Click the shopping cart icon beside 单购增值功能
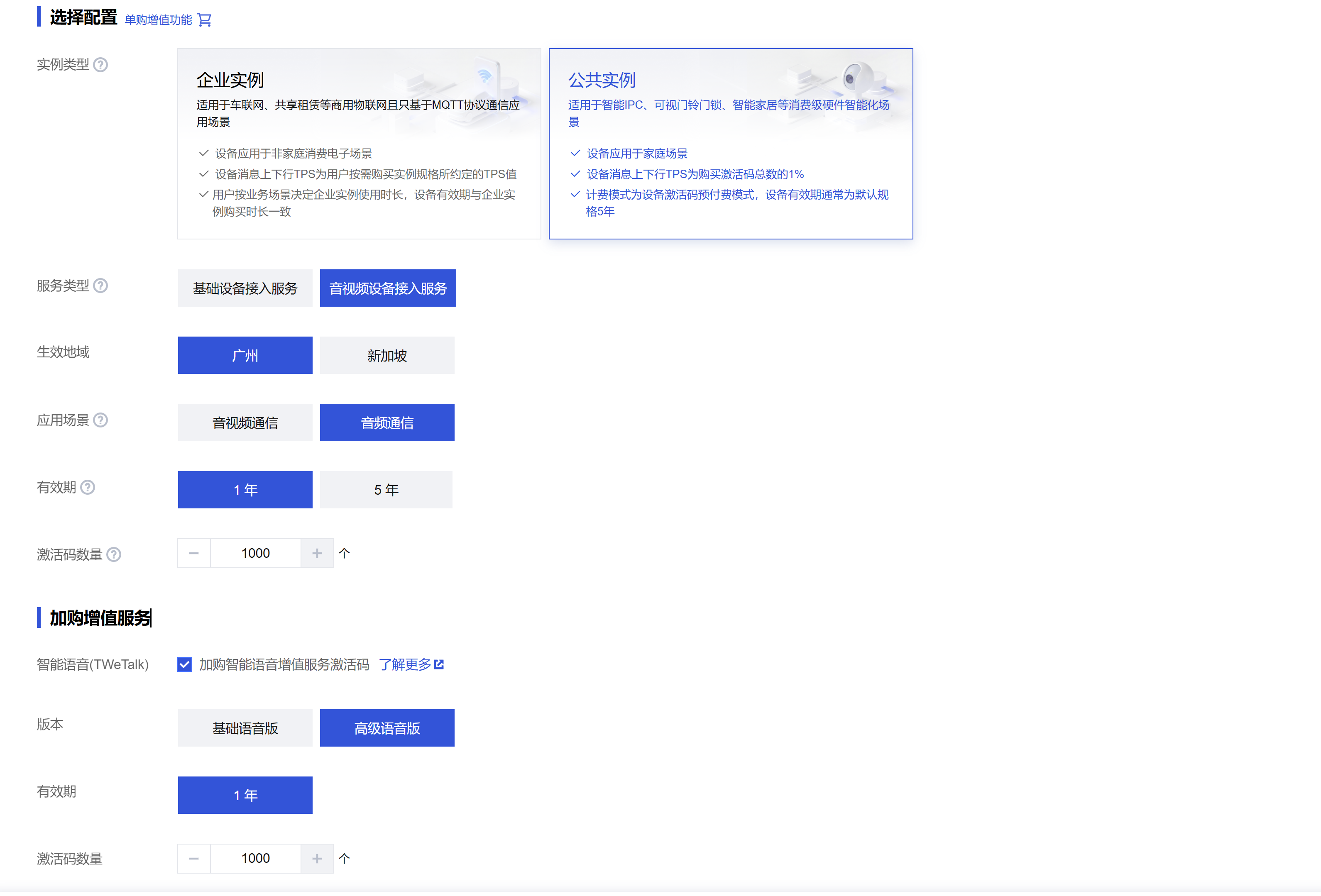The height and width of the screenshot is (896, 1321). (205, 20)
